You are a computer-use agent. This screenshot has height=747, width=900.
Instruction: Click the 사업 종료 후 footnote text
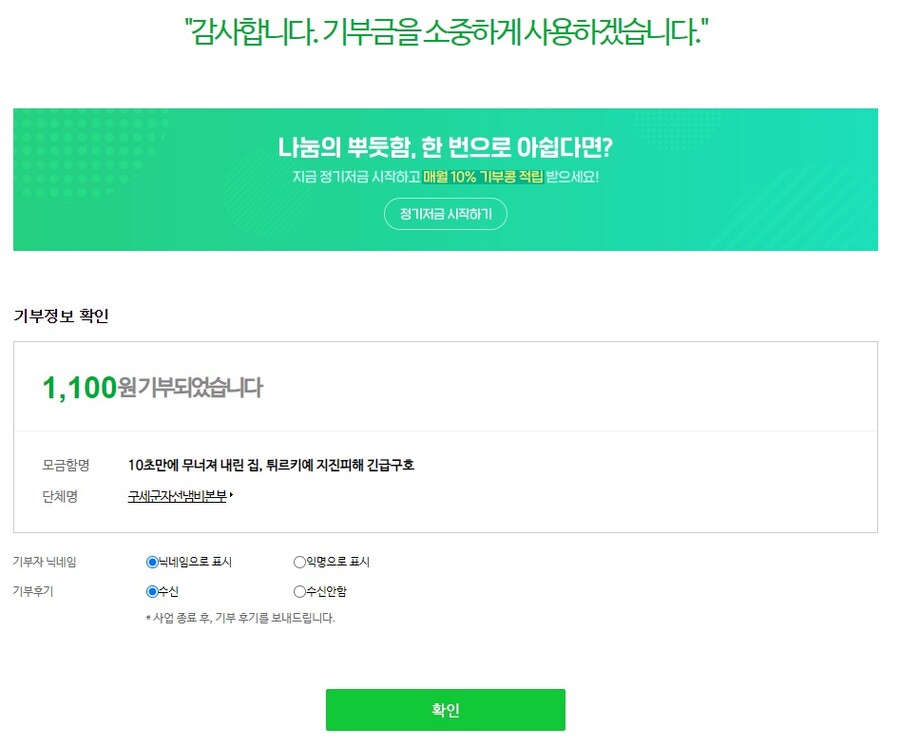(240, 618)
